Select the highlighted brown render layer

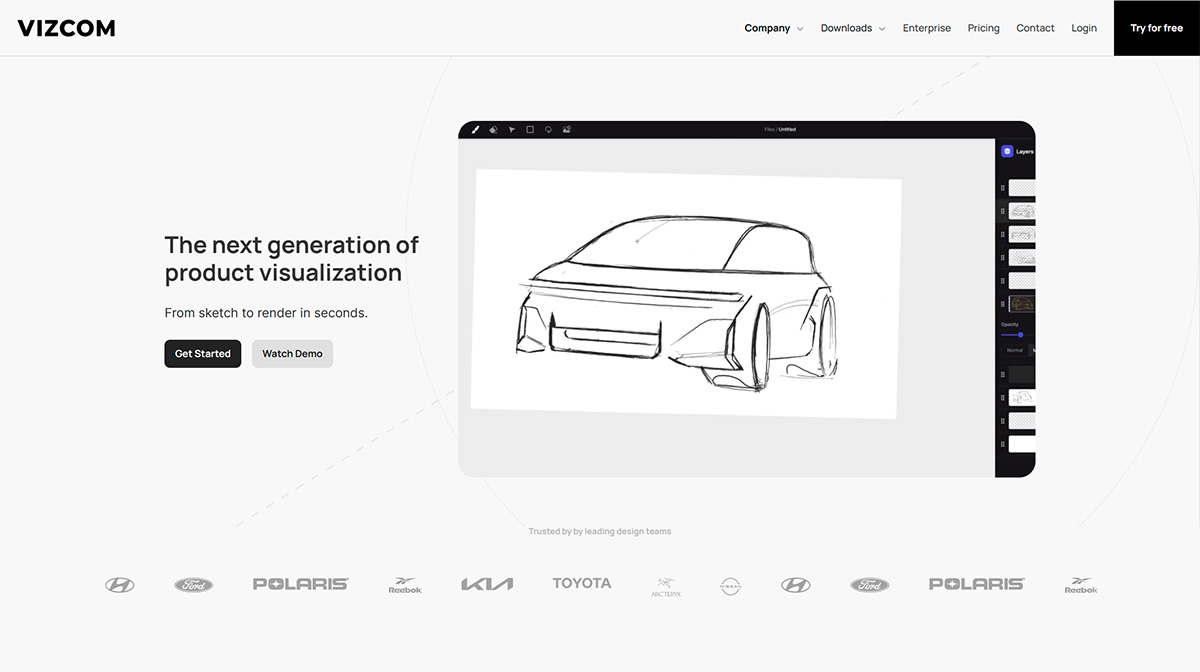tap(1020, 302)
